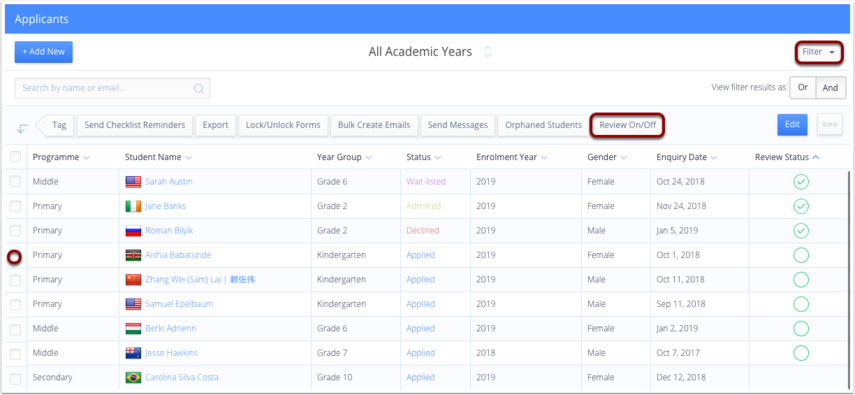The image size is (855, 395).
Task: Open Jesse Hawkins' student profile link
Action: 171,353
